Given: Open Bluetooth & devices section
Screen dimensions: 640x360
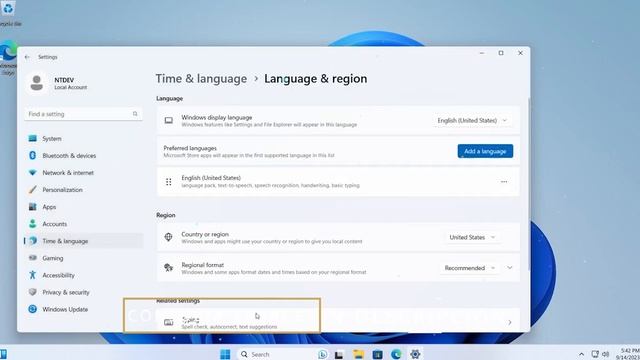Looking at the screenshot, I should pyautogui.click(x=84, y=156).
